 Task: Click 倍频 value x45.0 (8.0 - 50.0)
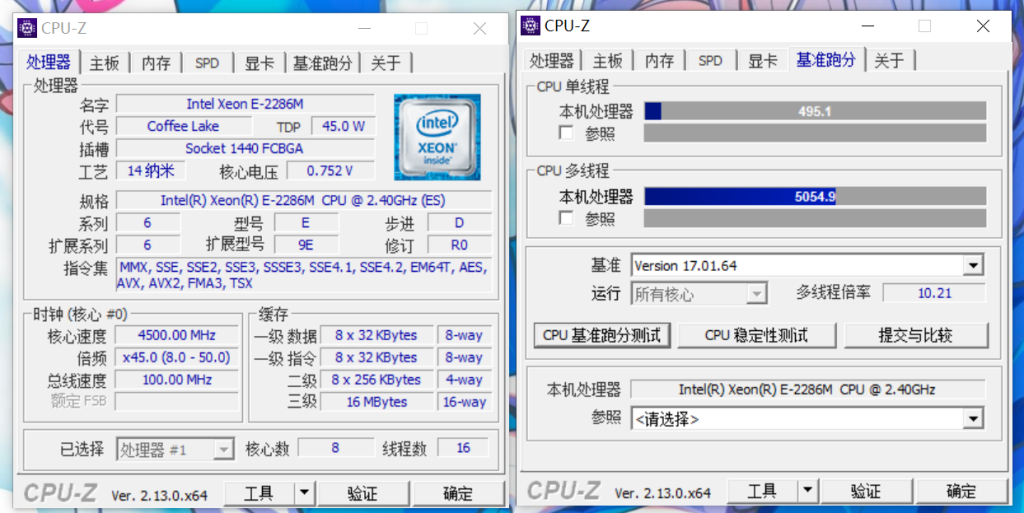[x=177, y=357]
